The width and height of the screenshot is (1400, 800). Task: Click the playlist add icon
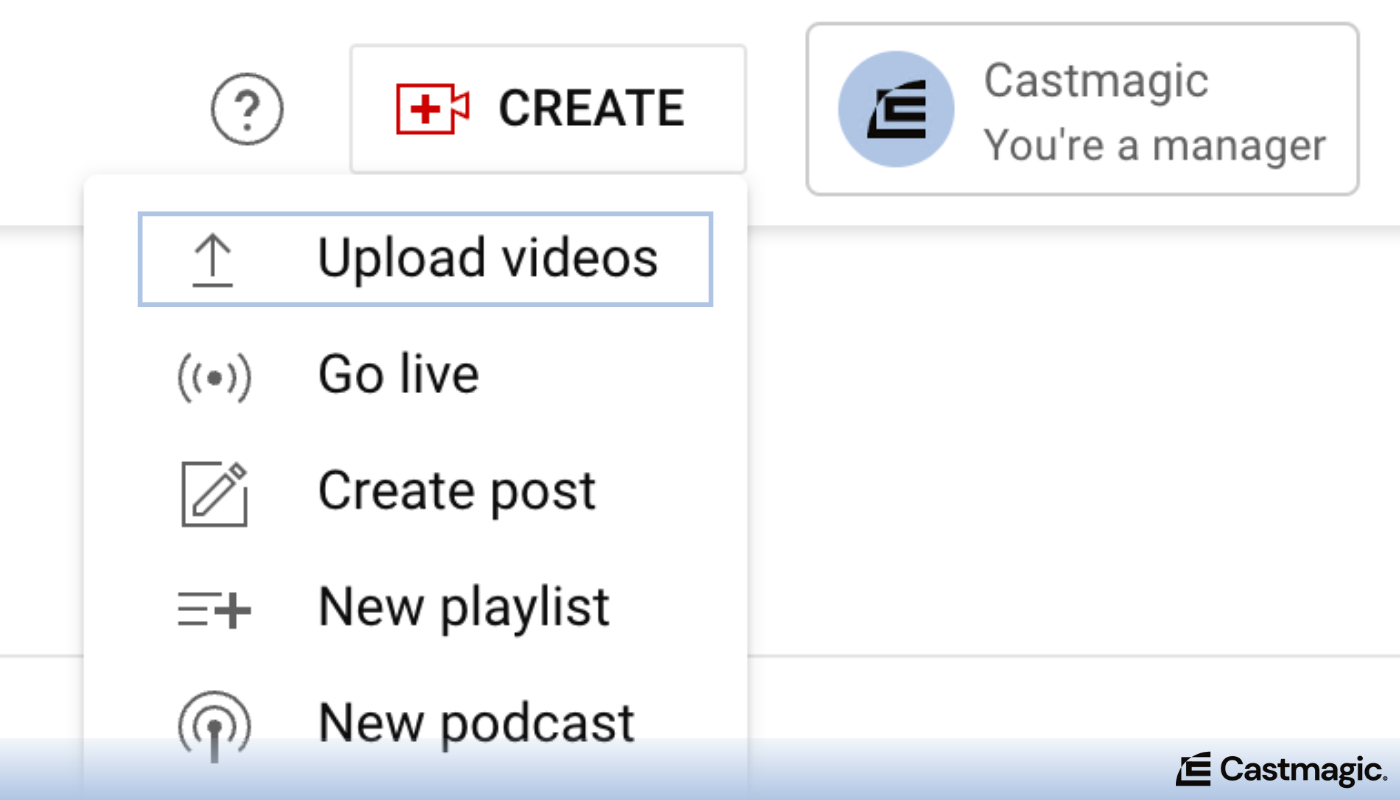click(x=214, y=609)
